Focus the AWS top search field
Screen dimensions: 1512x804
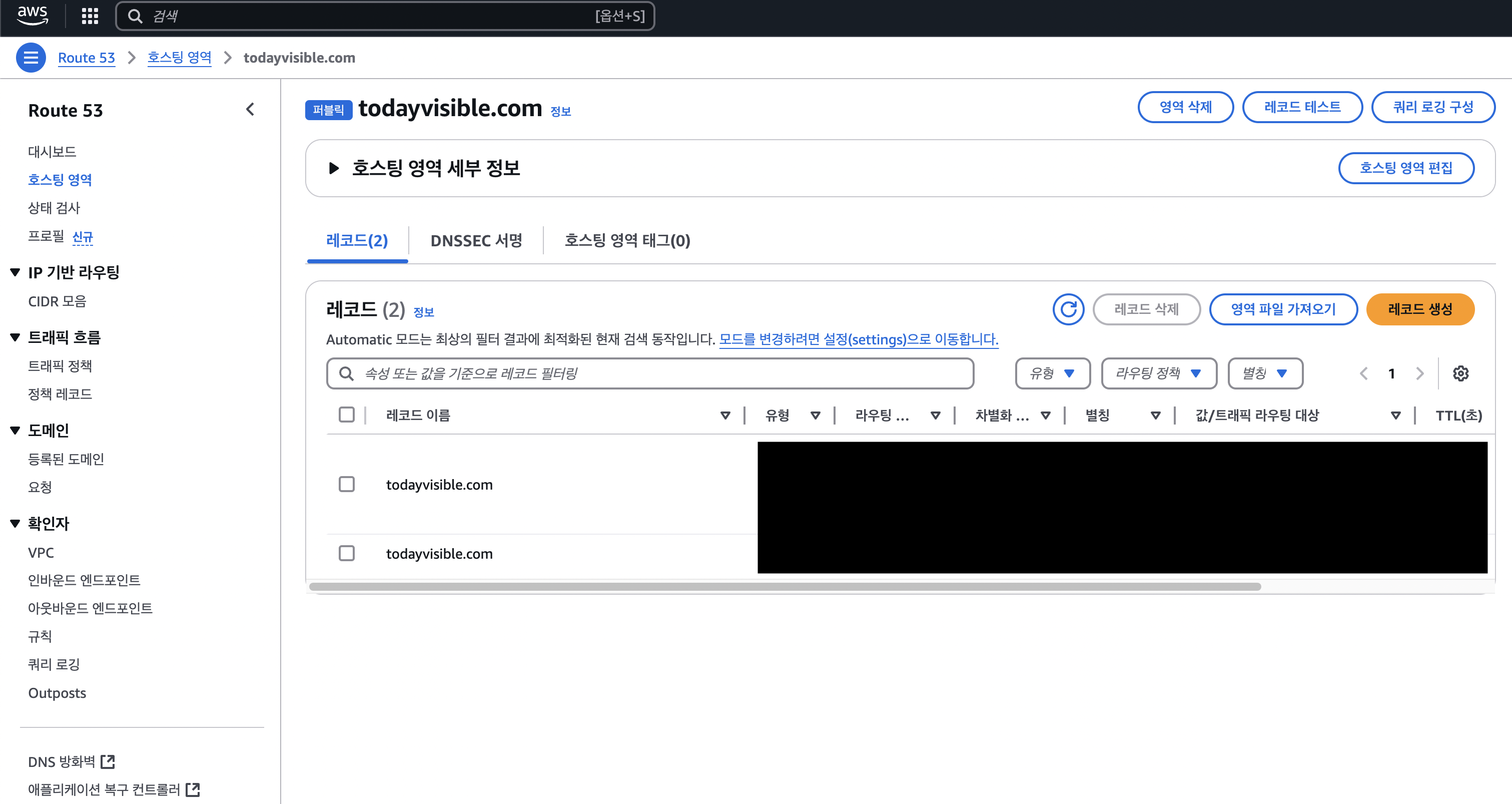tap(385, 16)
